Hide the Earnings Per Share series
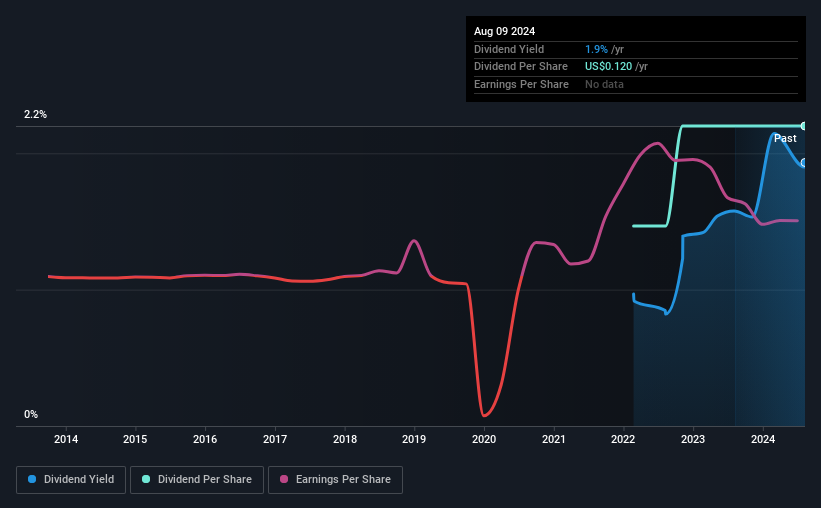This screenshot has height=508, width=821. 335,480
